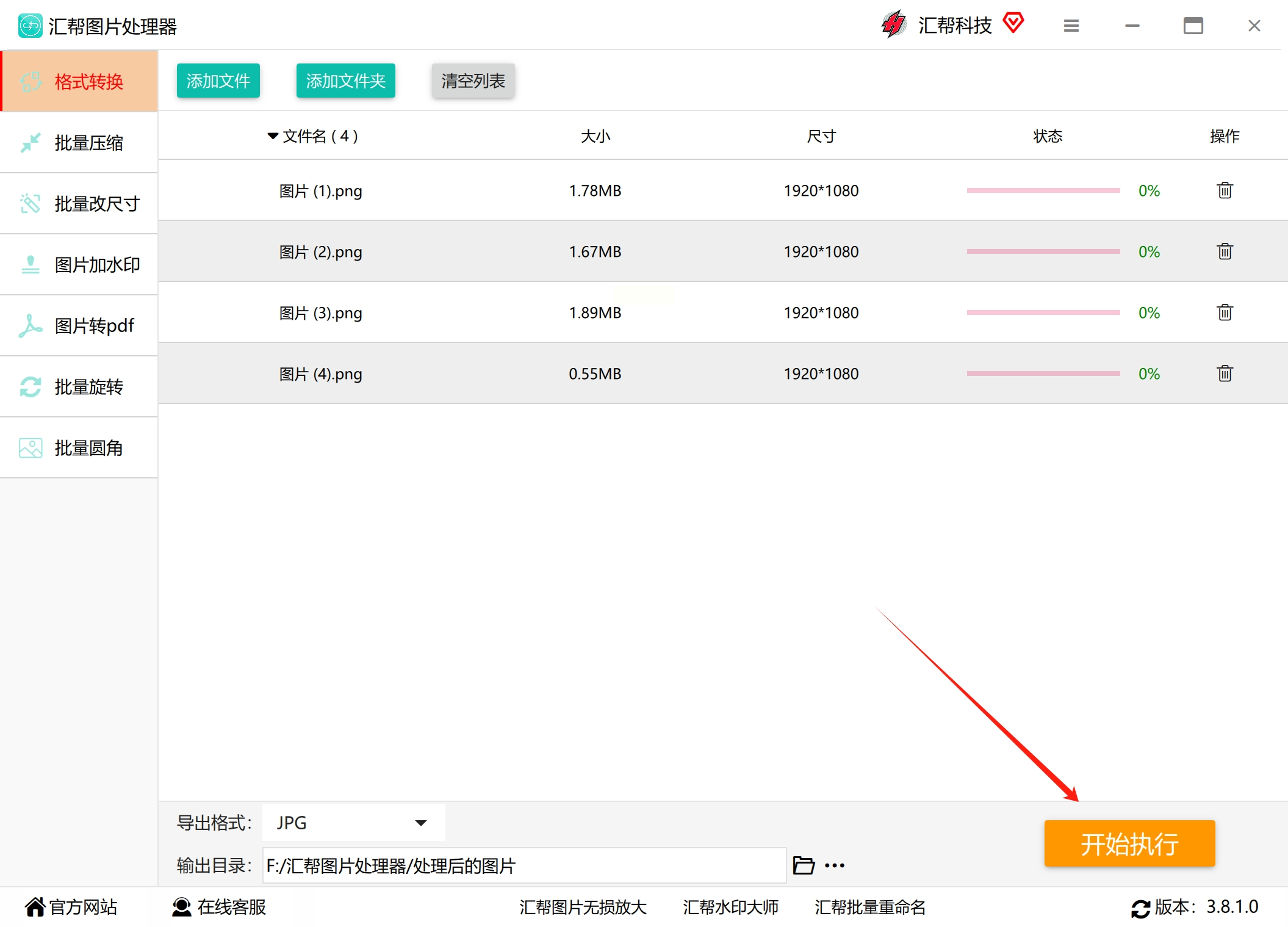Click the trash icon for 图片 (4).png
This screenshot has width=1288, height=927.
click(1225, 373)
